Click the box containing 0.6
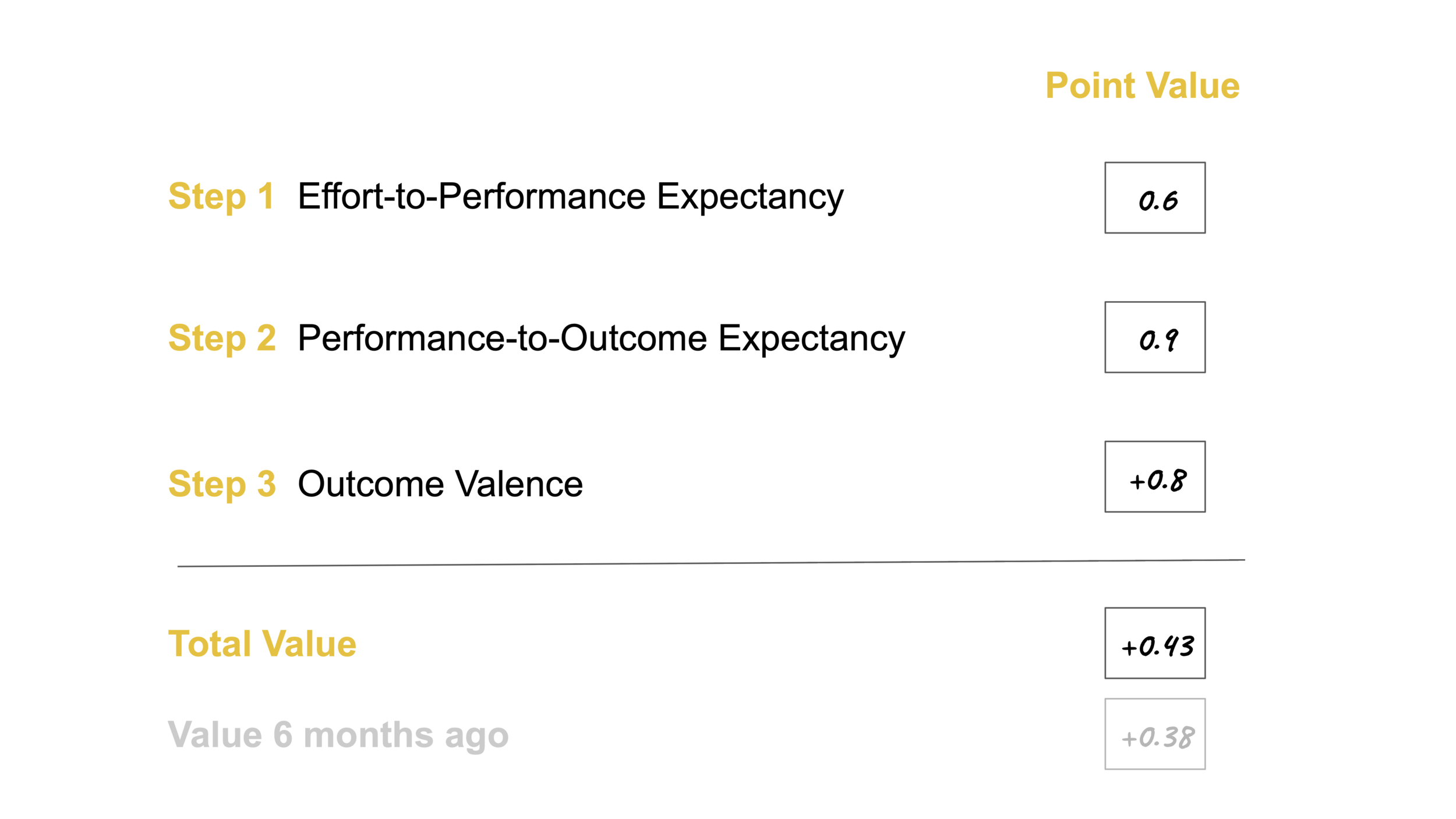Screen dimensions: 1456x819 [x=1155, y=198]
